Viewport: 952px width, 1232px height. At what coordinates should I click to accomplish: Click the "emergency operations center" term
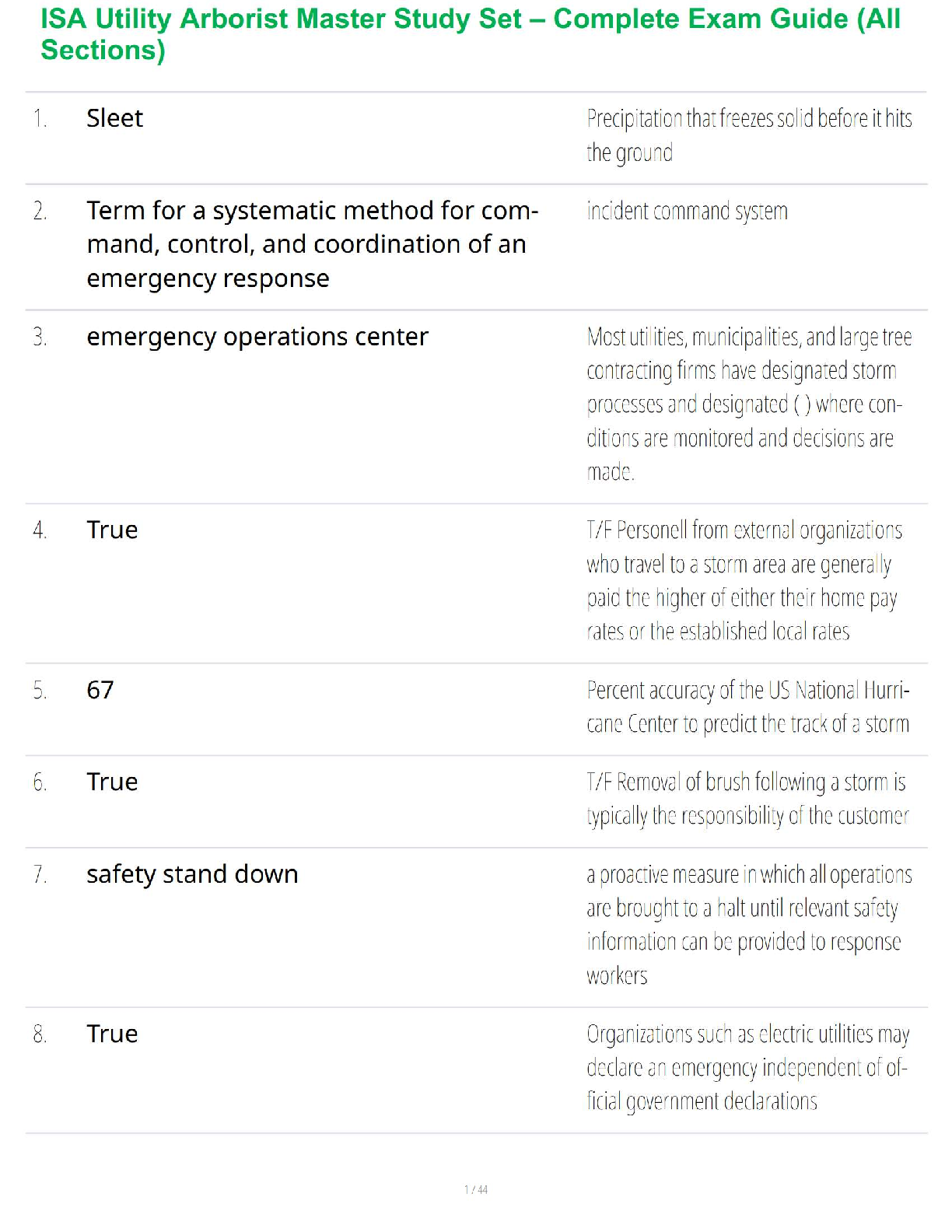pyautogui.click(x=257, y=337)
